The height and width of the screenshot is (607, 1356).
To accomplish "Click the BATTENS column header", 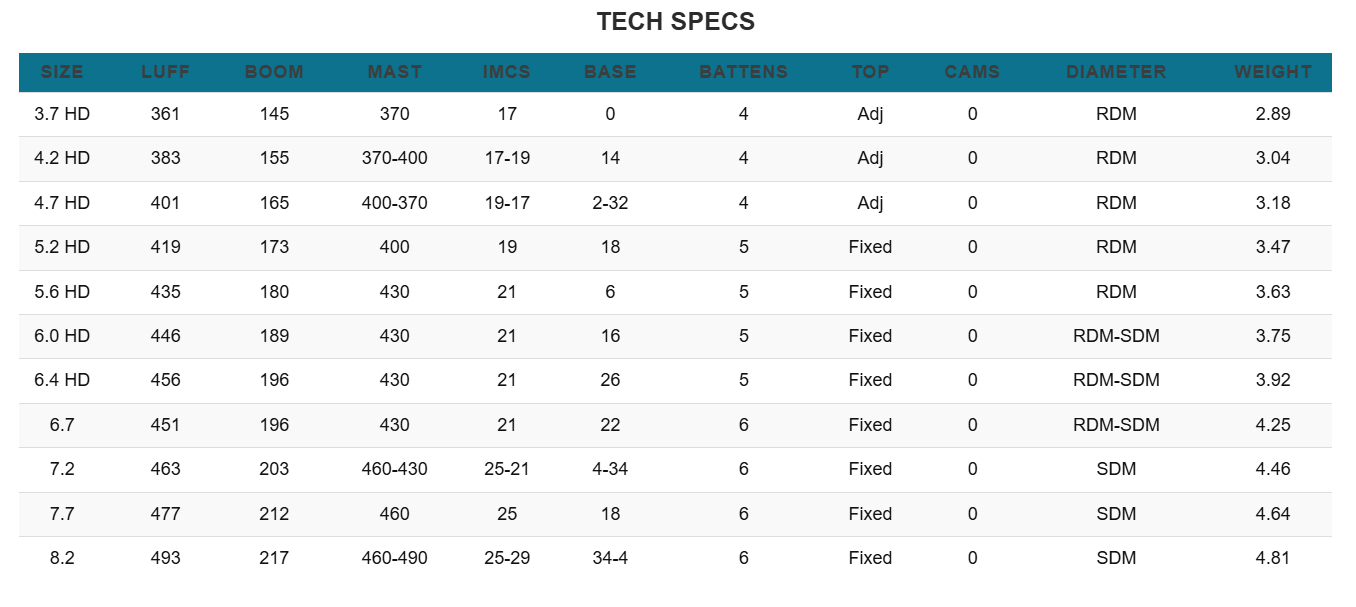I will 743,72.
